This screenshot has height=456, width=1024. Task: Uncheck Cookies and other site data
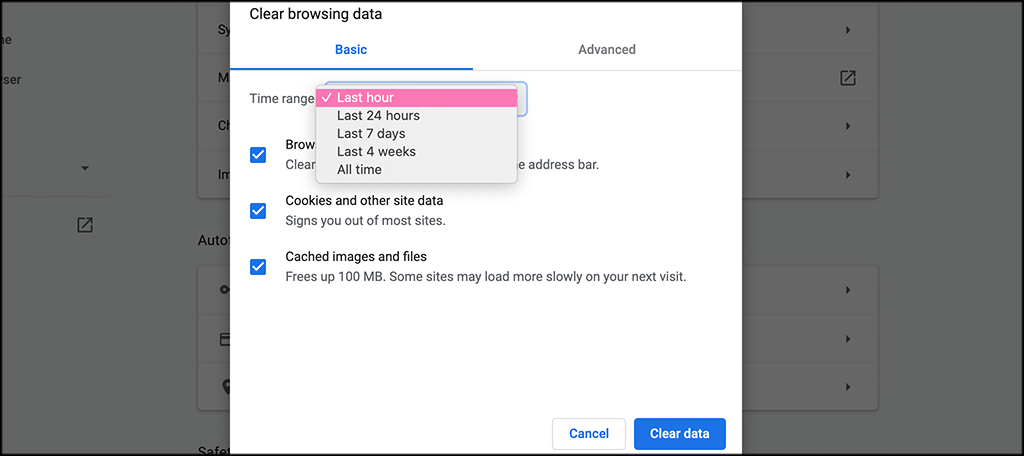point(258,211)
